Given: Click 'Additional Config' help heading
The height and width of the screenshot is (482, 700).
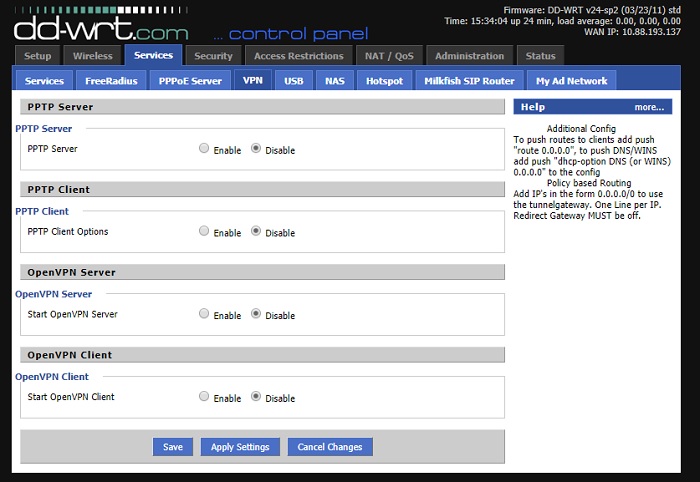Looking at the screenshot, I should [x=581, y=129].
